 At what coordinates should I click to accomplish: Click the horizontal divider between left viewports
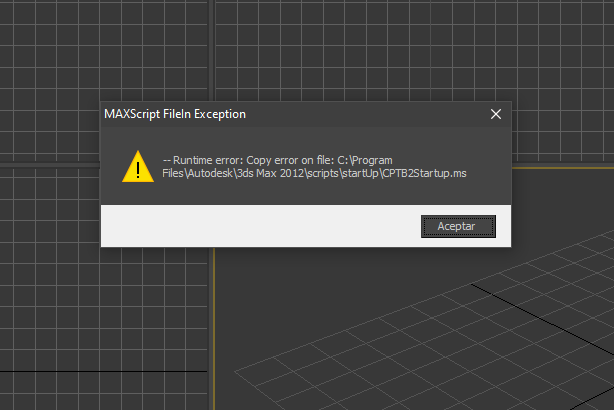point(50,165)
